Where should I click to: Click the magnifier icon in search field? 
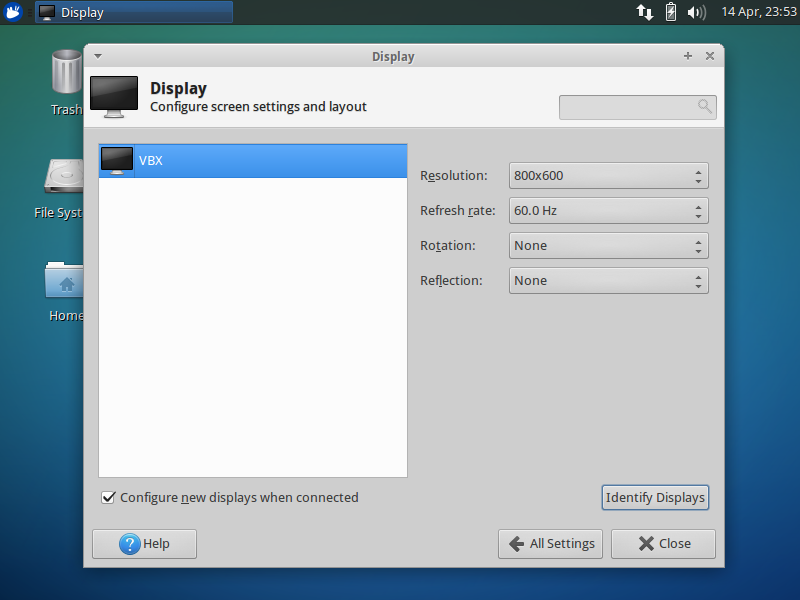pos(704,107)
